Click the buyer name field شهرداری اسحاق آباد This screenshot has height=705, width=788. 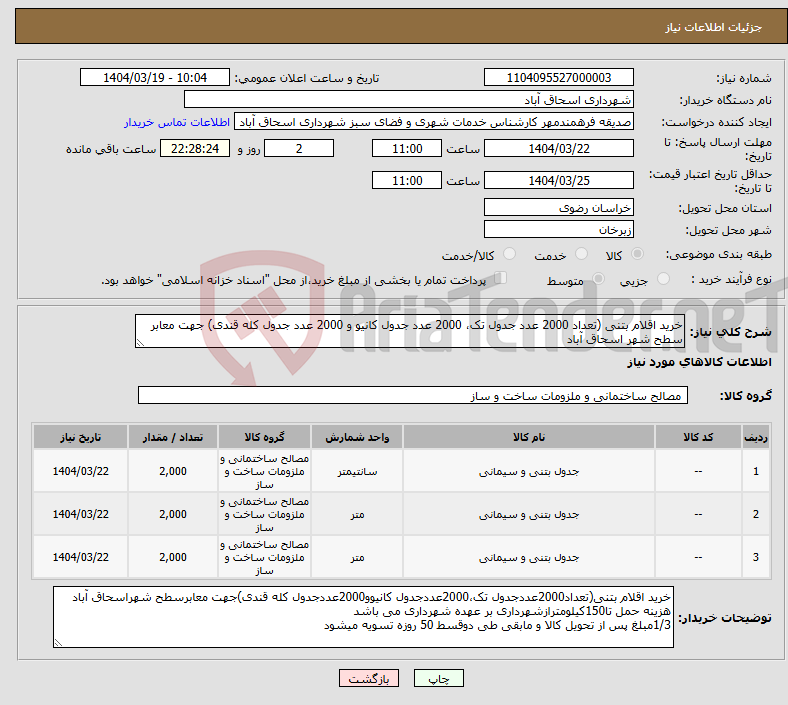pyautogui.click(x=409, y=99)
